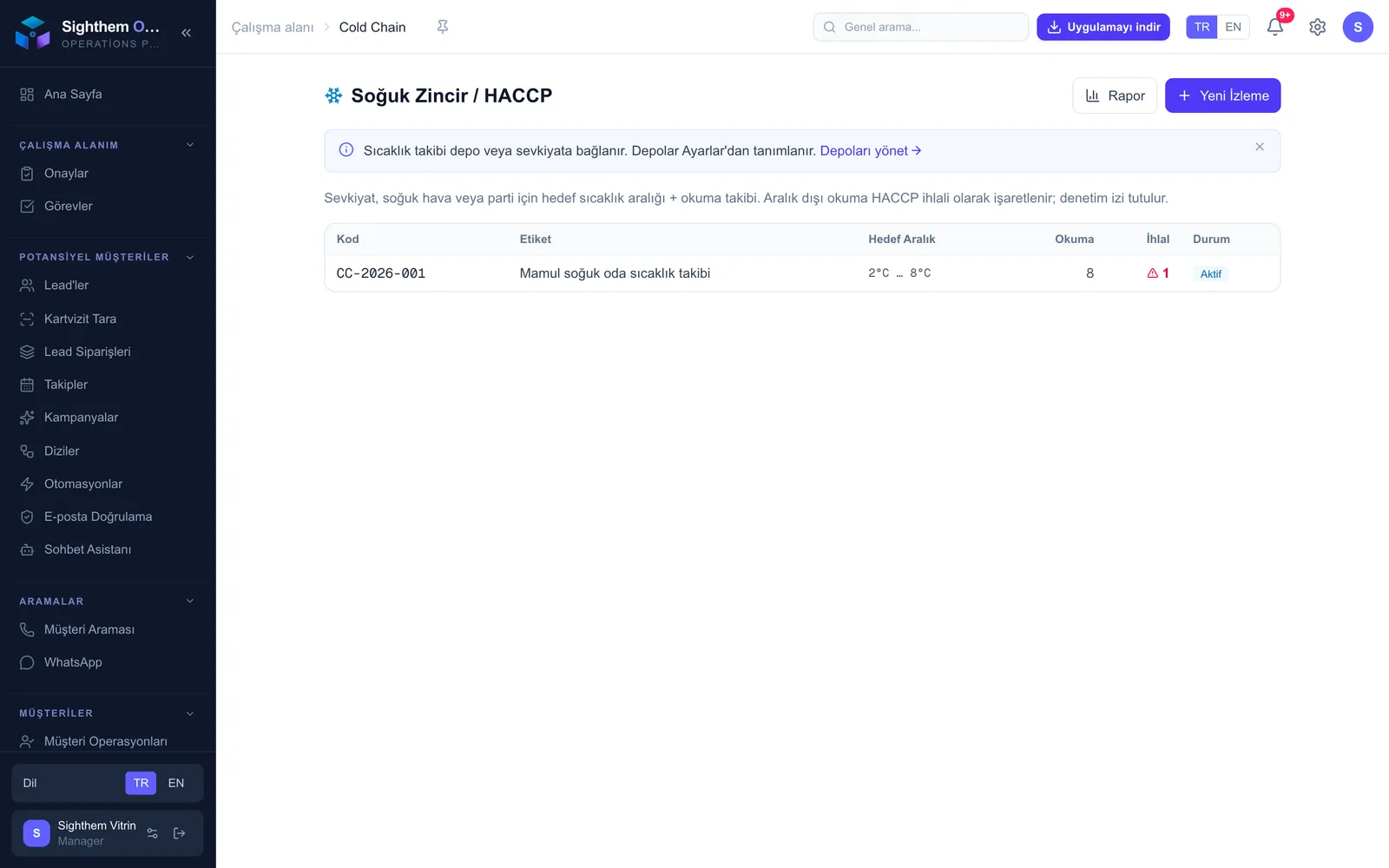The height and width of the screenshot is (868, 1389).
Task: Open Onaylar in sidebar
Action: click(108, 174)
